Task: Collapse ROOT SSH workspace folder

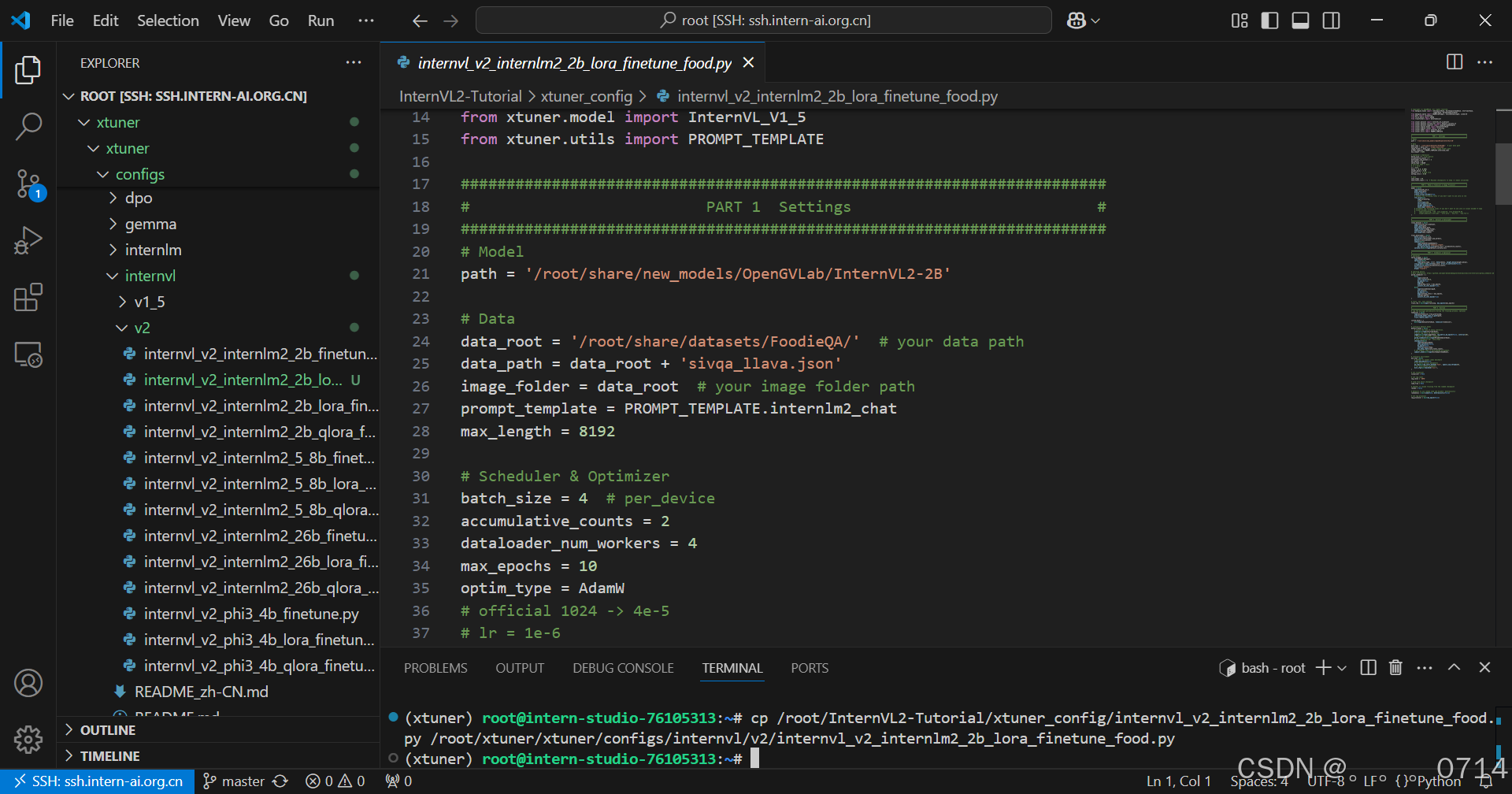Action: coord(69,96)
